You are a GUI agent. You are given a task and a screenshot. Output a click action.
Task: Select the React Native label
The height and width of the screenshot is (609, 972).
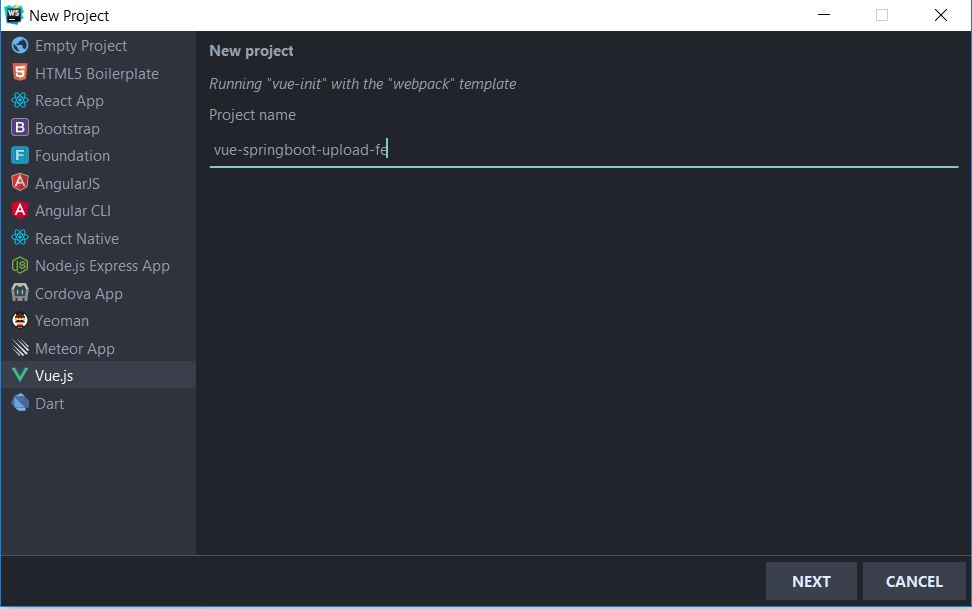pos(77,238)
